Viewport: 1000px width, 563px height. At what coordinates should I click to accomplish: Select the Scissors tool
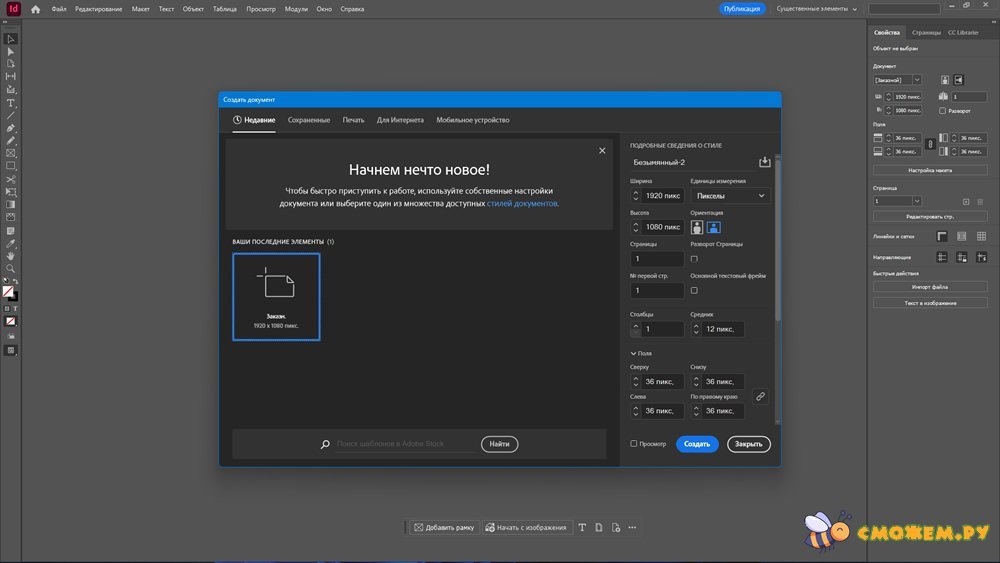[x=11, y=179]
